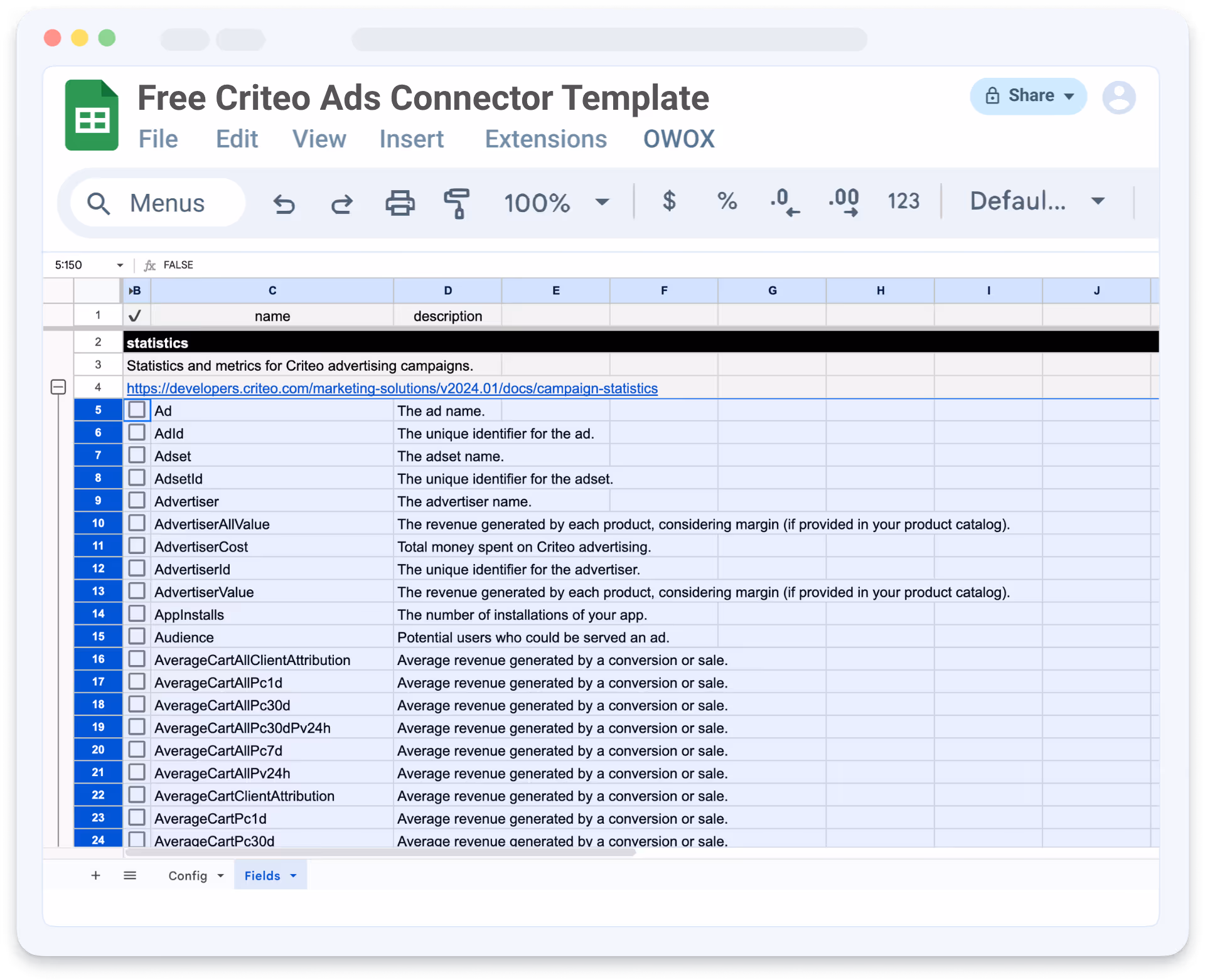This screenshot has height=980, width=1205.
Task: Apply percent format icon
Action: tap(727, 201)
